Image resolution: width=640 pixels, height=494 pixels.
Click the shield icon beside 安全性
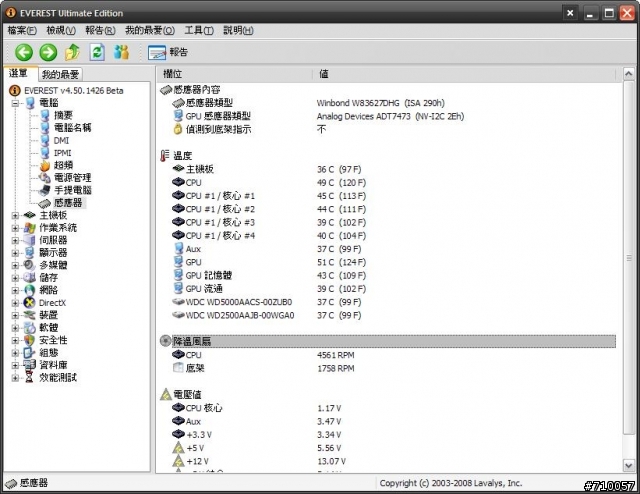tap(29, 340)
